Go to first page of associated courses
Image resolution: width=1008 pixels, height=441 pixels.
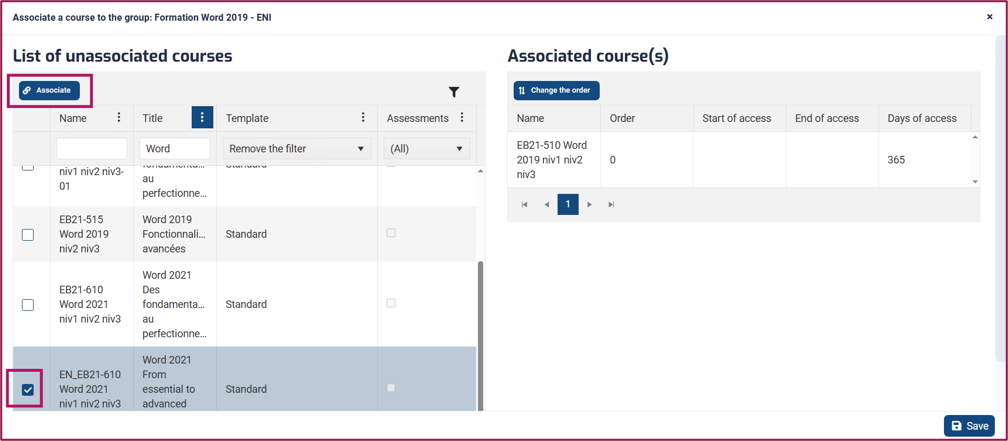525,204
